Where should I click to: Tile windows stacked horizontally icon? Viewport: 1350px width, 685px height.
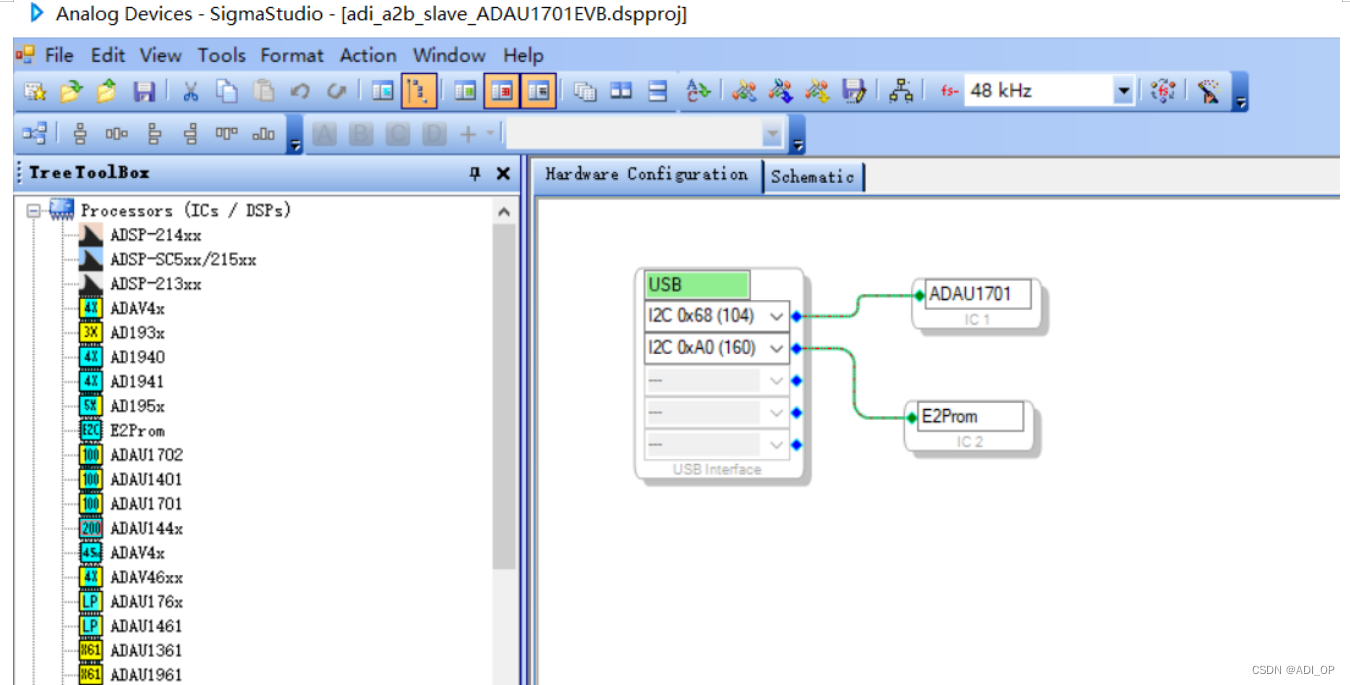[658, 91]
